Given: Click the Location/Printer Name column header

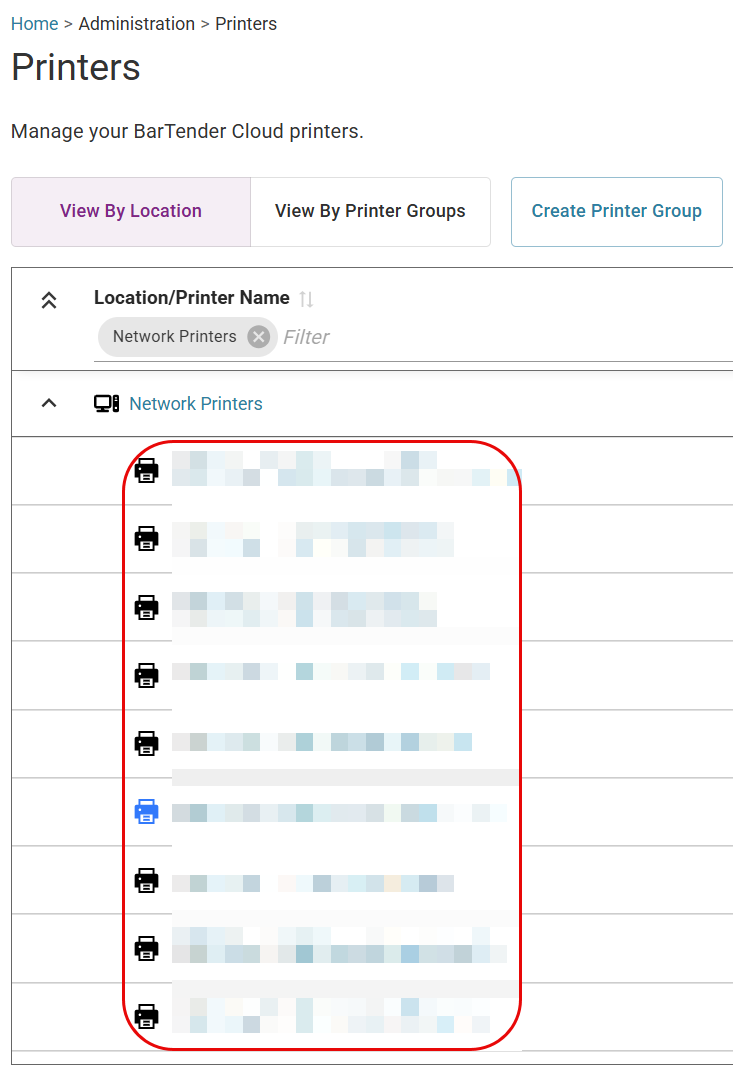Looking at the screenshot, I should click(x=191, y=298).
